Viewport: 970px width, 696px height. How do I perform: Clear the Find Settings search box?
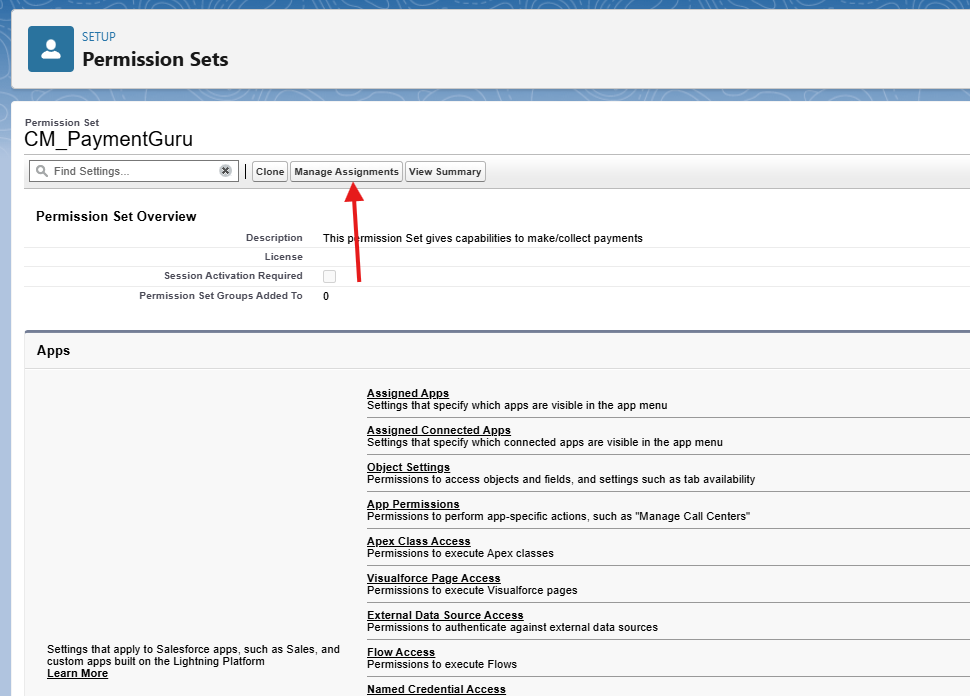coord(225,170)
